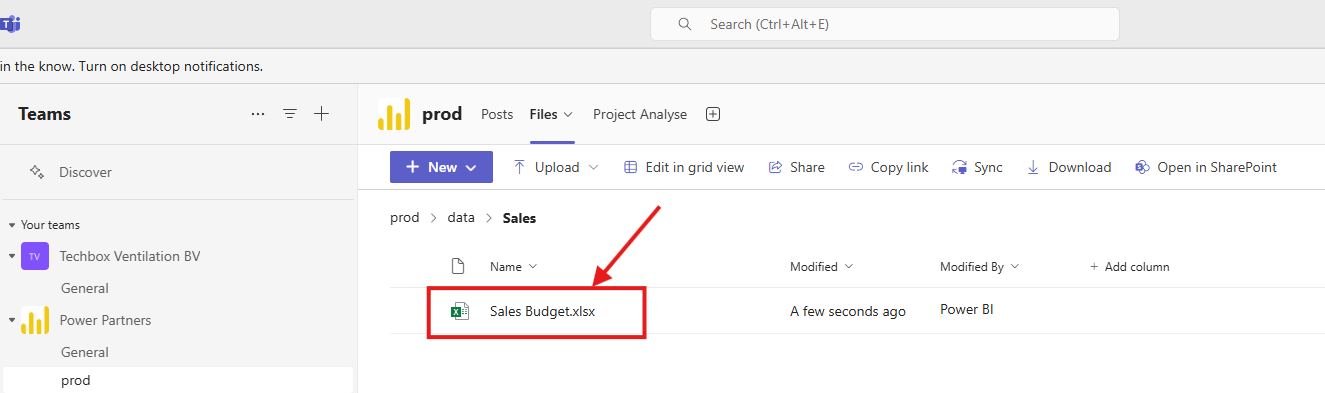Click Open in SharePoint
The image size is (1325, 393).
point(1206,167)
